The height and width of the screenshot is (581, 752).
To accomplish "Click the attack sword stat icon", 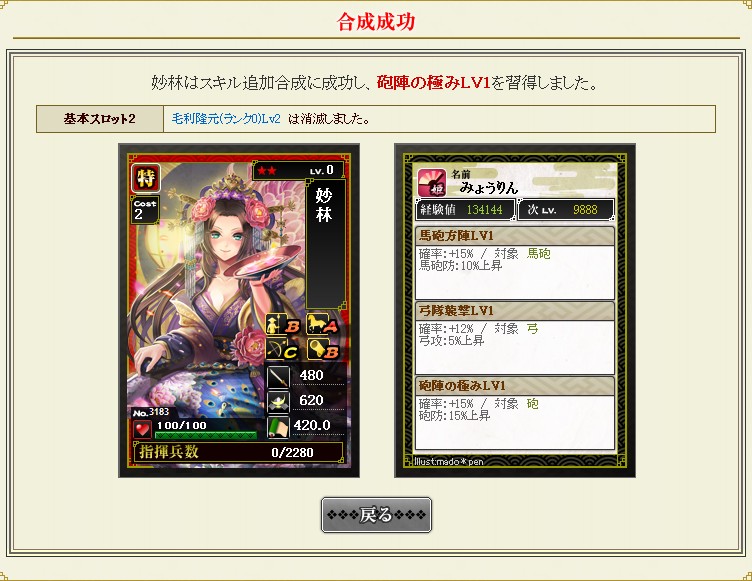I will click(278, 376).
